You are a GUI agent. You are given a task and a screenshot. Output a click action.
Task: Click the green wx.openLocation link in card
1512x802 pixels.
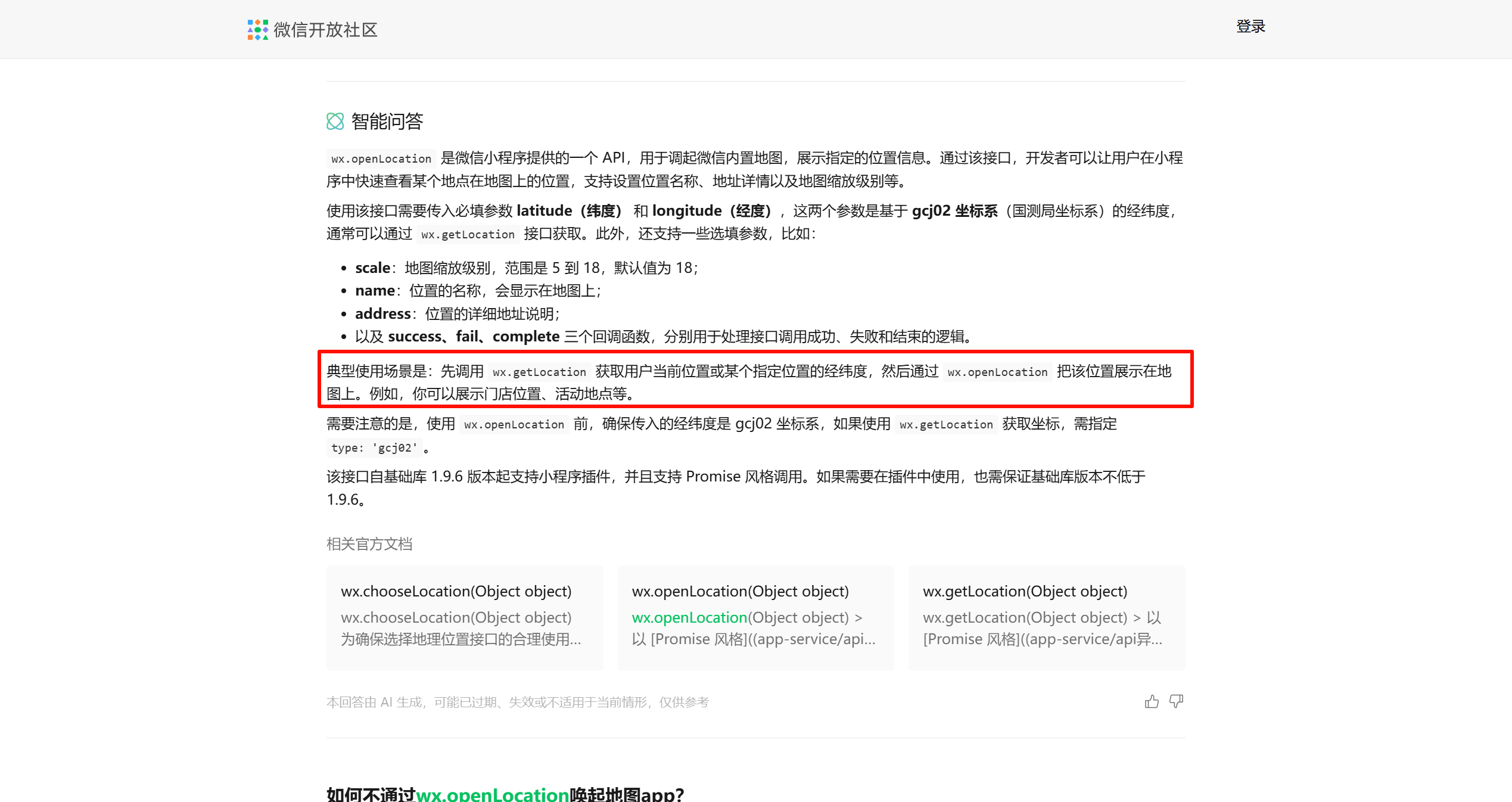point(689,618)
